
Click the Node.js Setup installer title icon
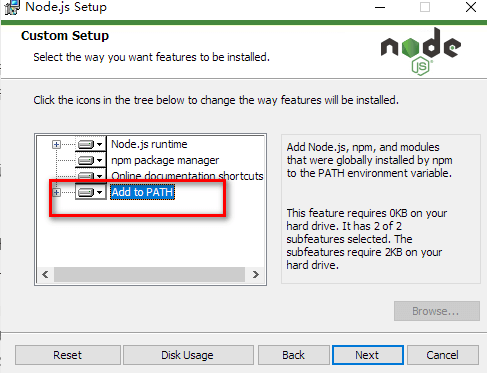tap(12, 7)
